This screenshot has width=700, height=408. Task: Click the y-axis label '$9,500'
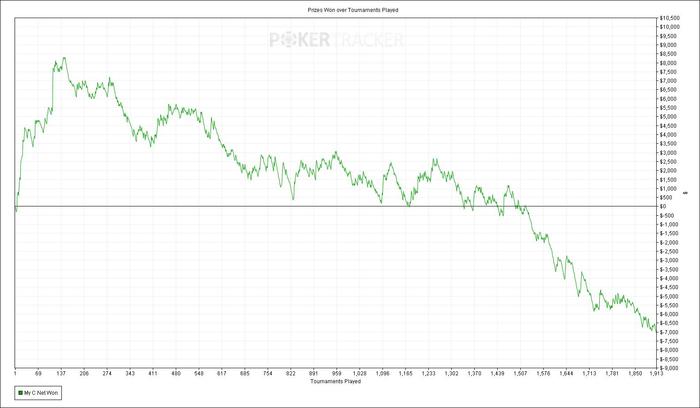pyautogui.click(x=669, y=36)
